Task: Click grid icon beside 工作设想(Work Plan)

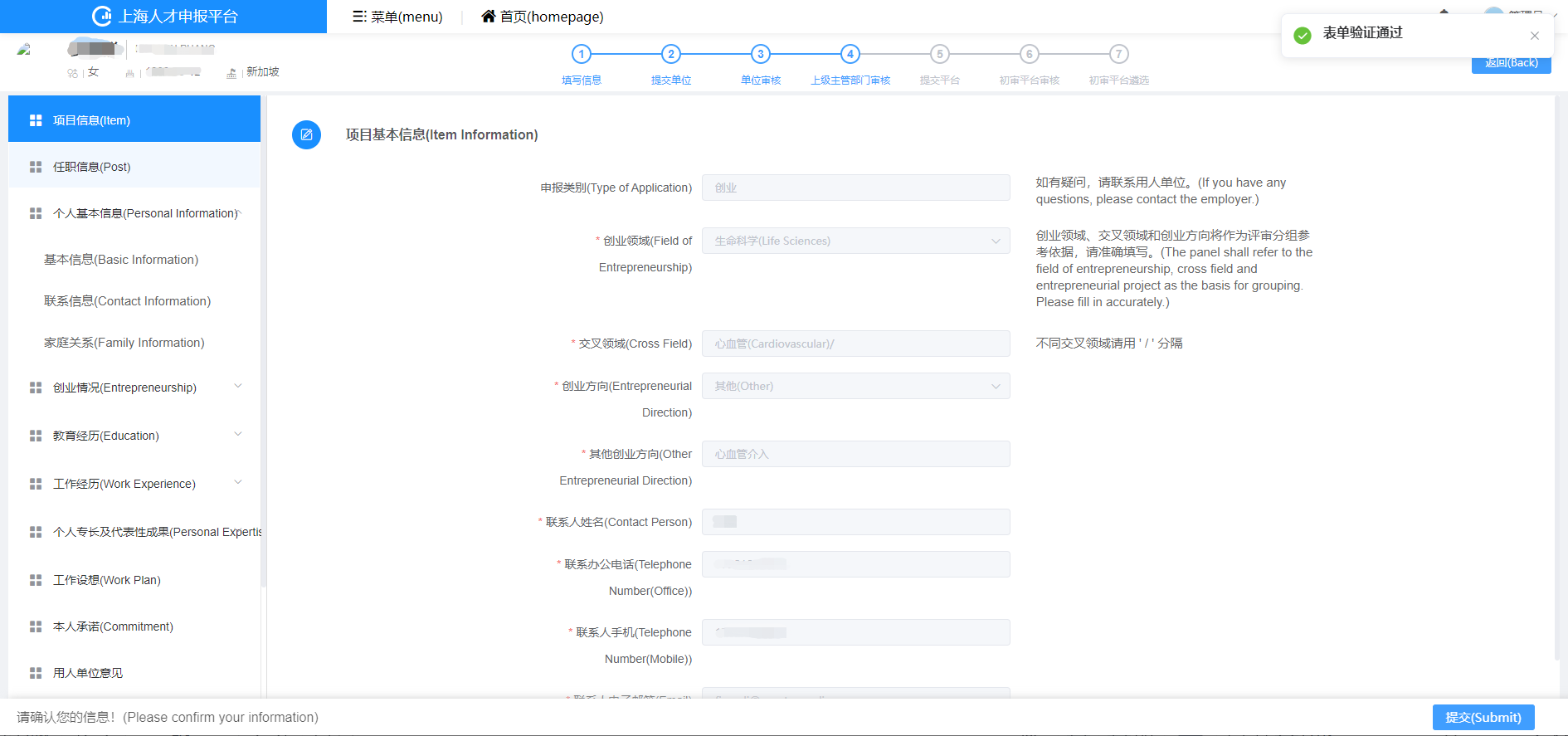Action: [36, 580]
